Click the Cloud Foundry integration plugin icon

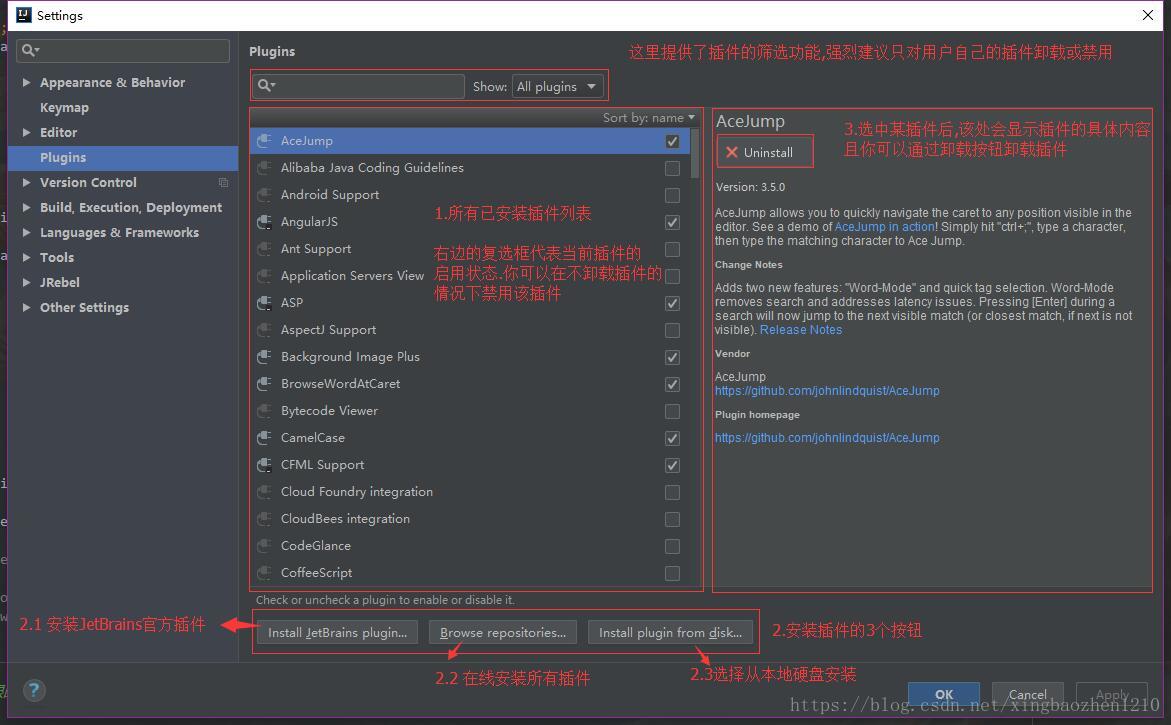pyautogui.click(x=264, y=492)
